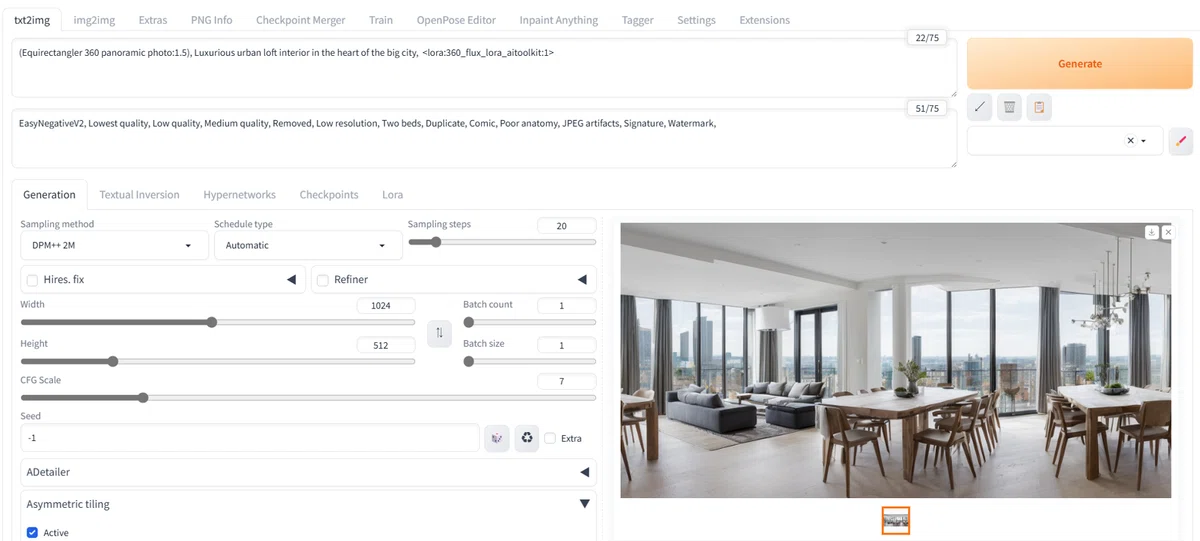The width and height of the screenshot is (1200, 541).
Task: Enable the Refiner checkbox
Action: [323, 280]
